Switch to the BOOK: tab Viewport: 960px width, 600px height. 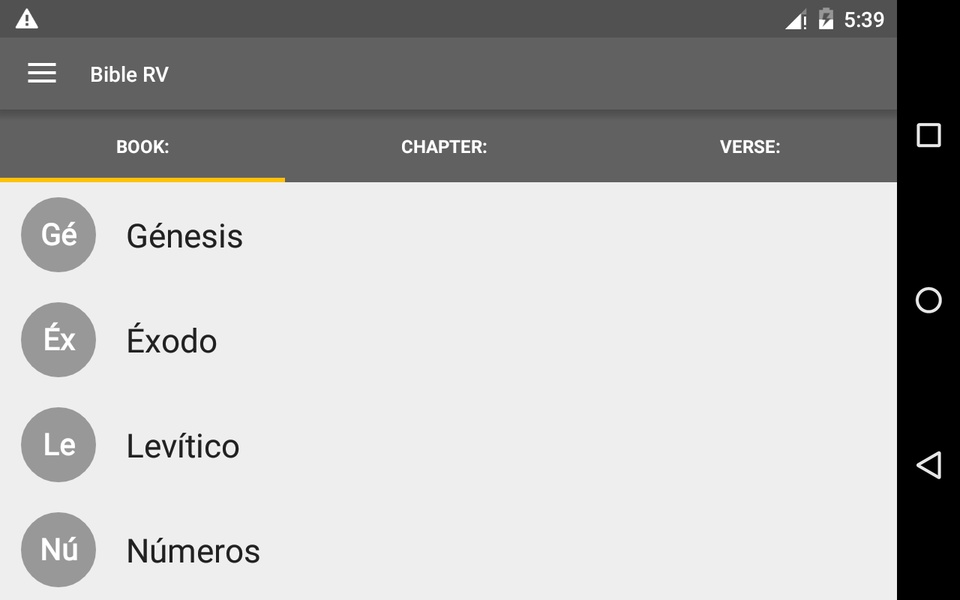pos(143,146)
